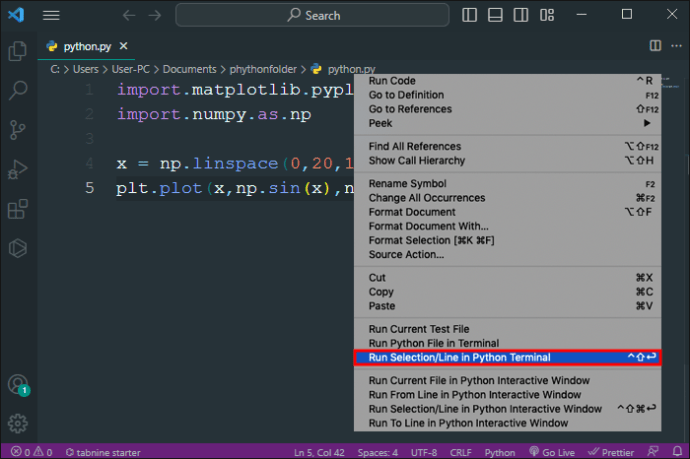Open the Source Control view
Viewport: 690px width, 459px height.
[x=18, y=130]
